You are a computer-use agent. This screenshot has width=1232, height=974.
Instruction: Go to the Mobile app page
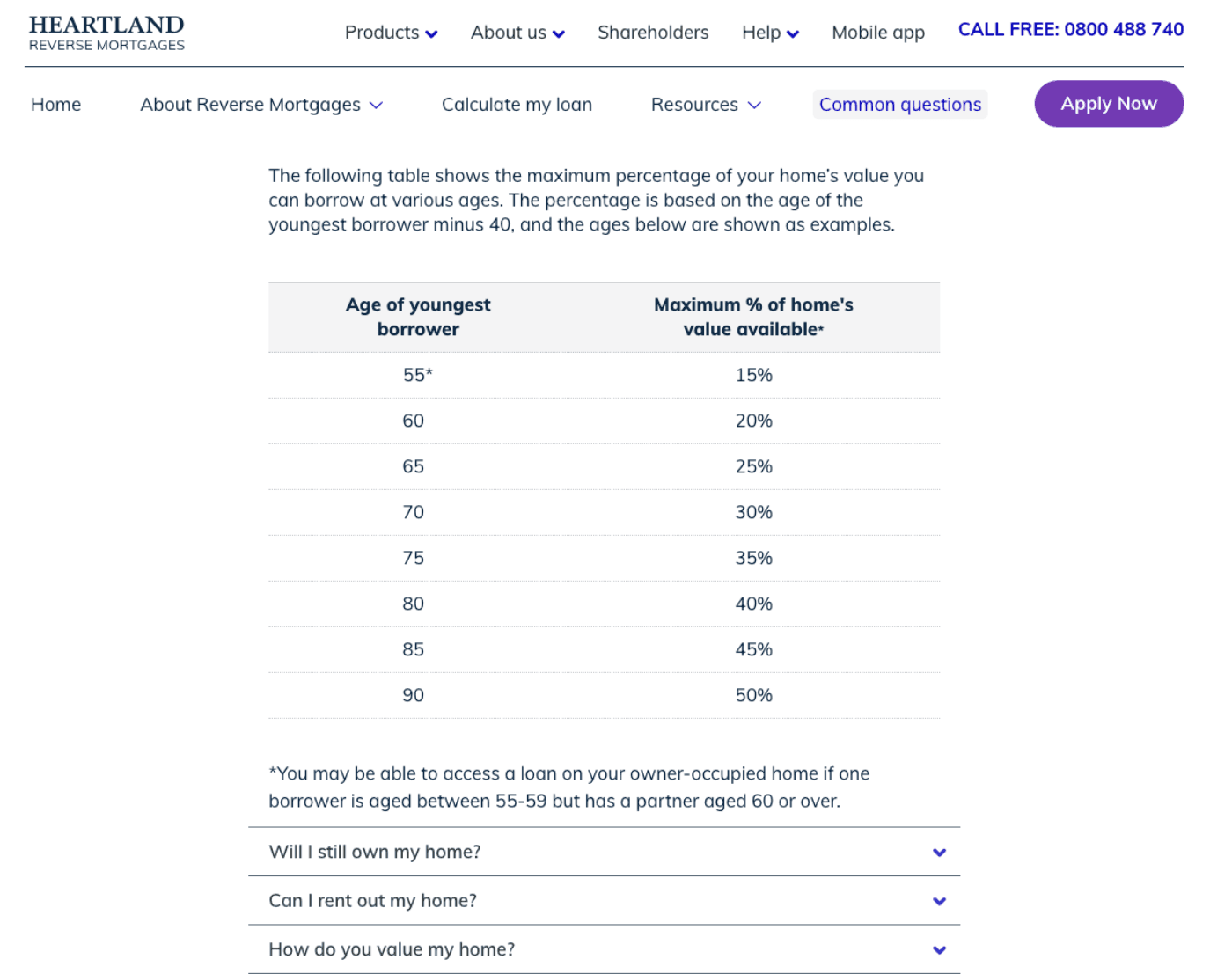(x=877, y=33)
